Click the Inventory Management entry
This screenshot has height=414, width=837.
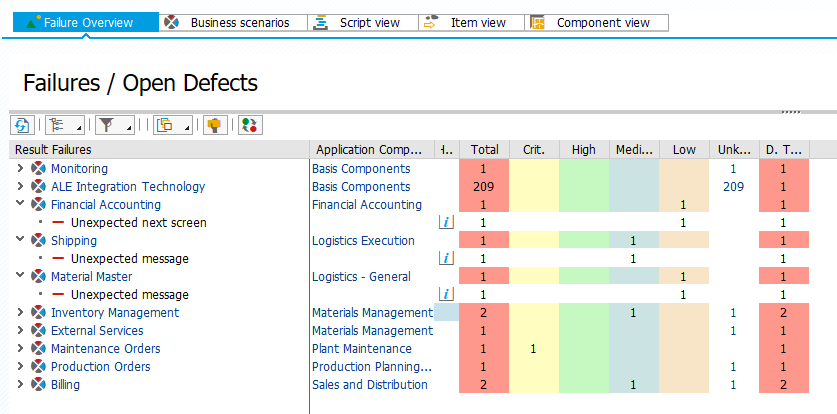115,313
